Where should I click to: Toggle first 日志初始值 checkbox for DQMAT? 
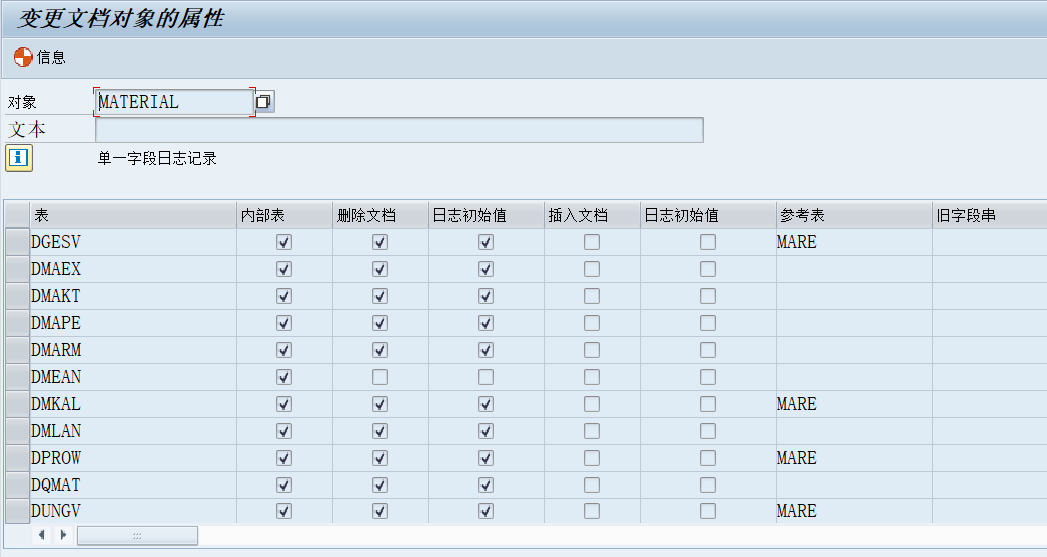(x=486, y=485)
